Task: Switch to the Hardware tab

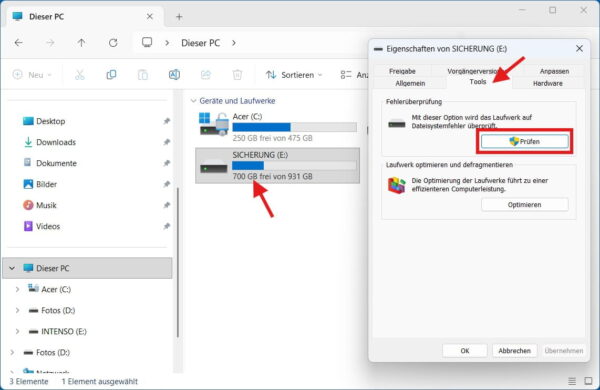Action: (x=548, y=83)
